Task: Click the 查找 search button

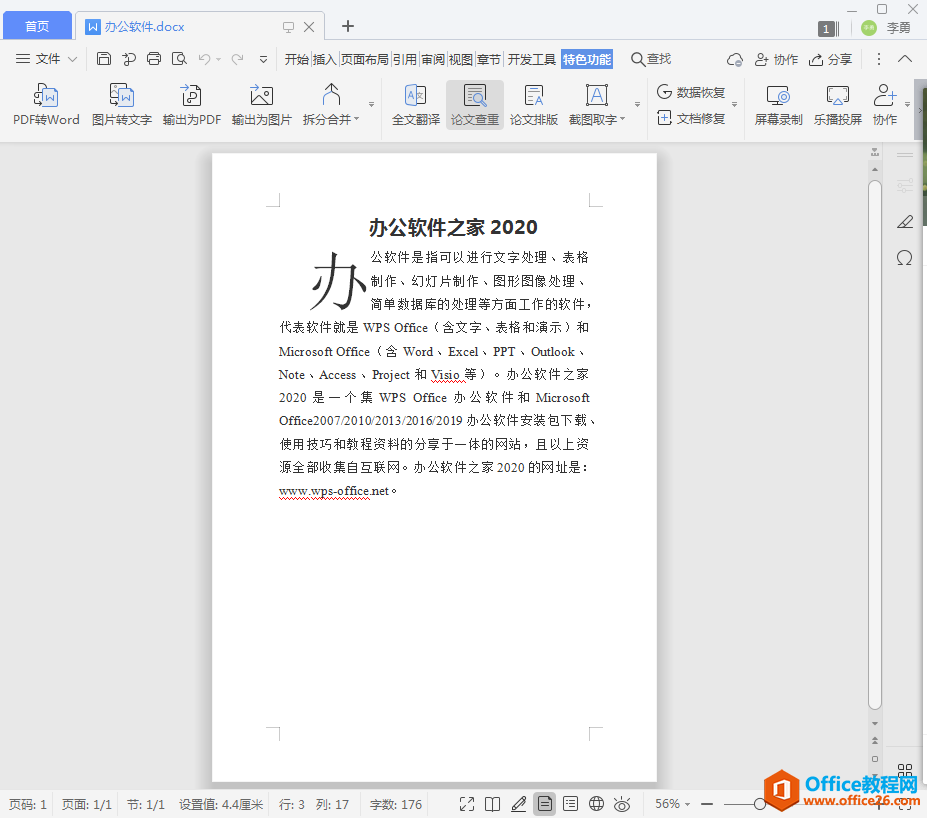Action: click(651, 59)
